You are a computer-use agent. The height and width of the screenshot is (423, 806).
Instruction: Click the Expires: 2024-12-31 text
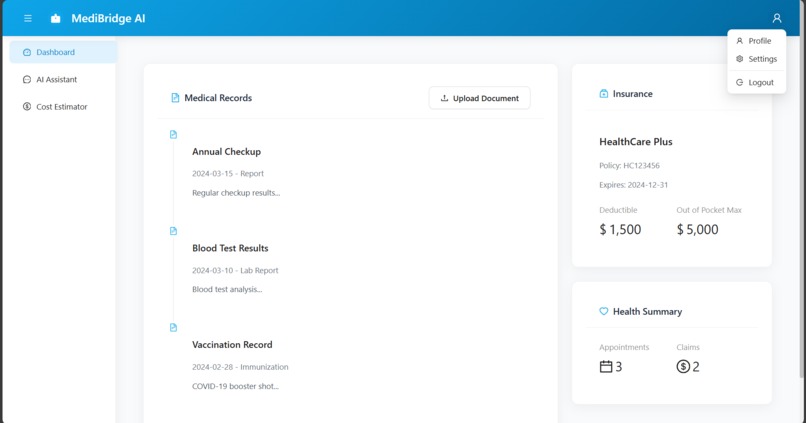point(634,185)
